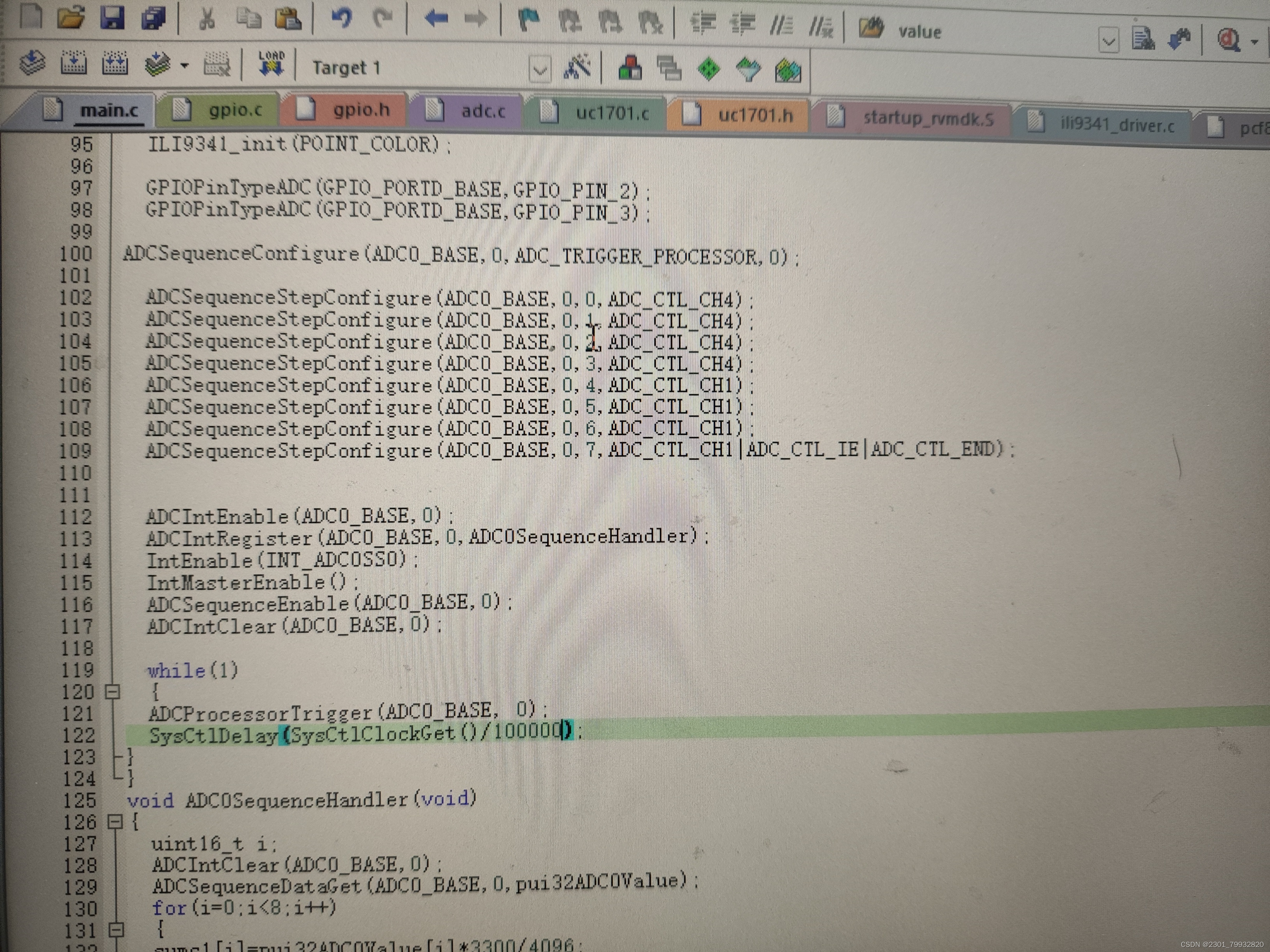Viewport: 1270px width, 952px height.
Task: Click 'IntMasterEnable();' on line 115
Action: 253,583
